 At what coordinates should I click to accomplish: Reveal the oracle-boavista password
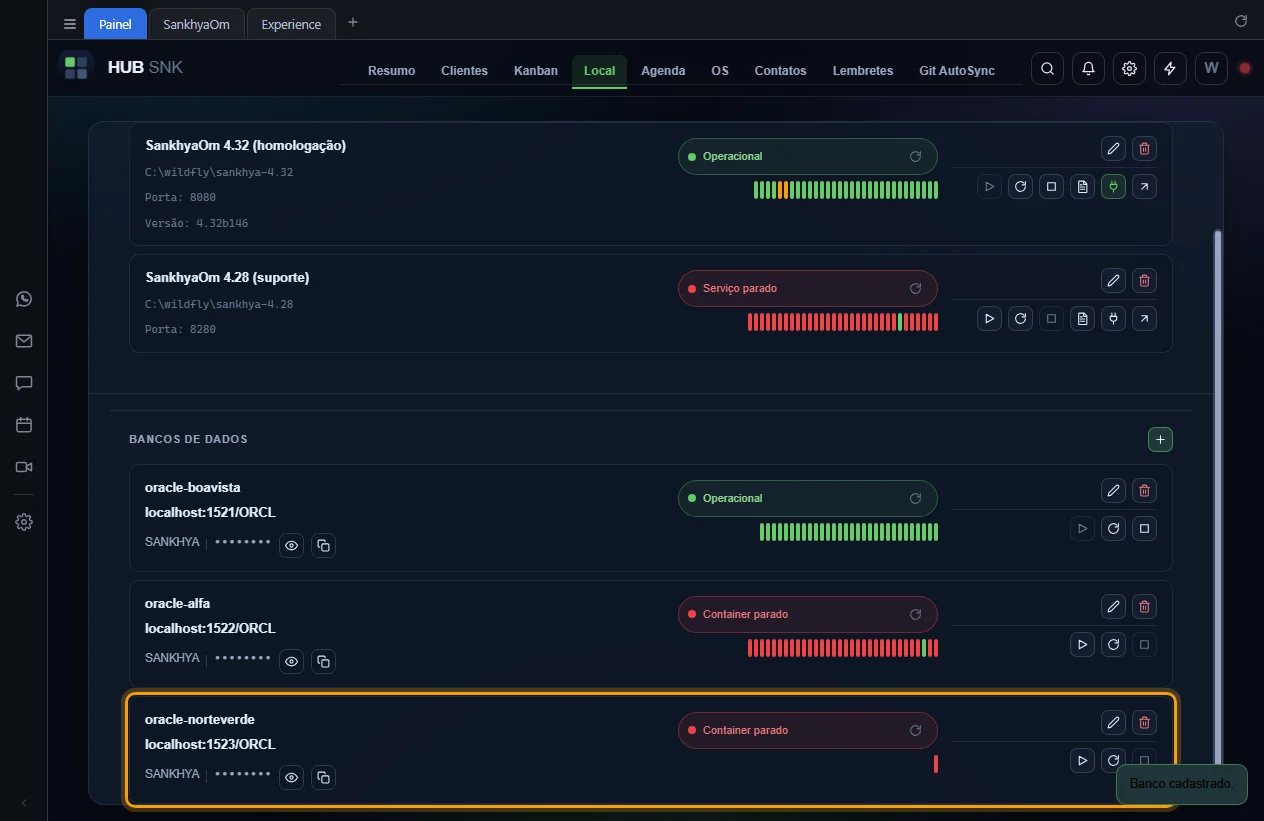[291, 545]
